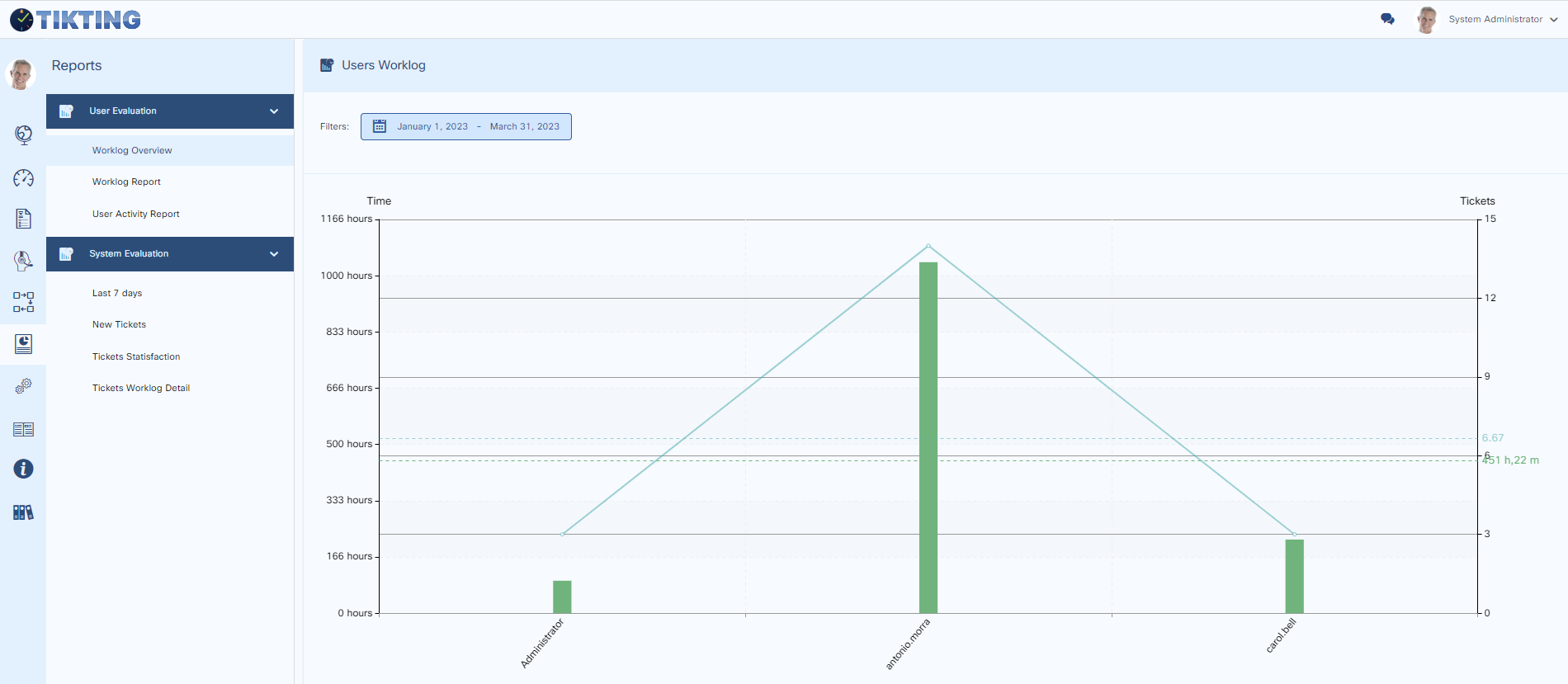Screen dimensions: 1568x684
Task: Click the date range filter field
Action: [465, 126]
